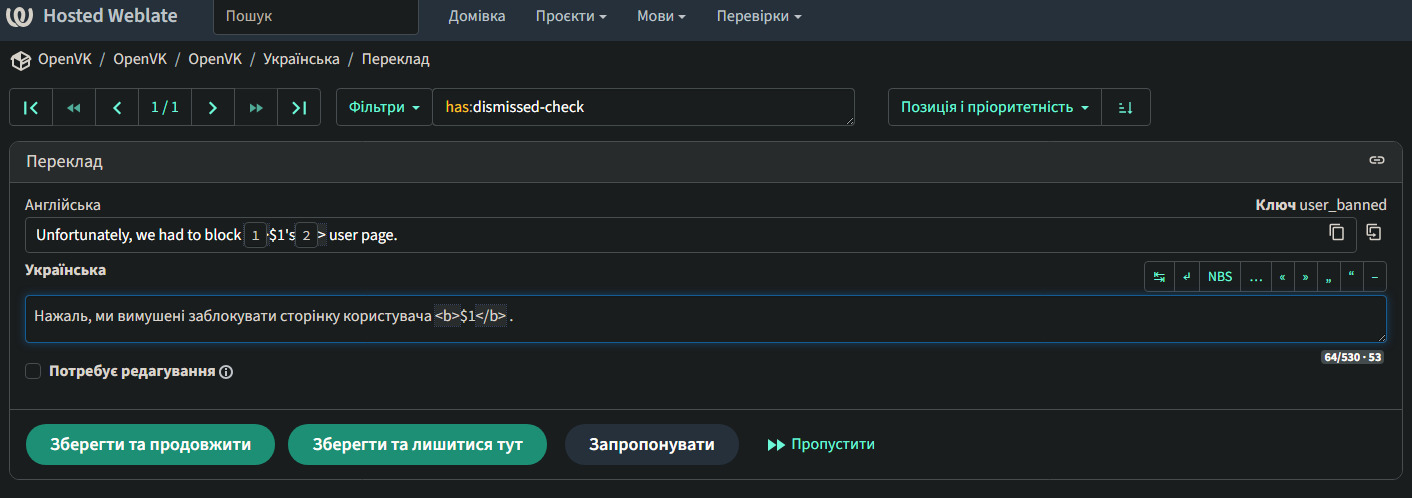
Task: Click the Українська field label
Action: [65, 270]
